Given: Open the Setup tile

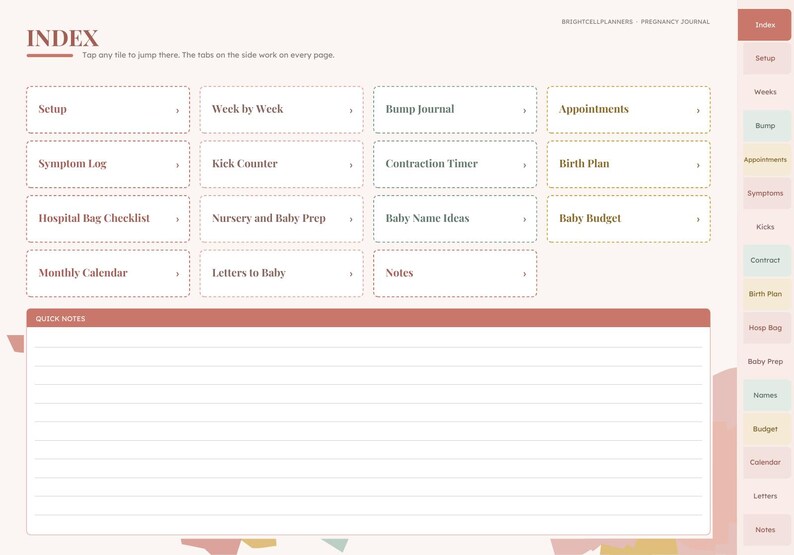Looking at the screenshot, I should 108,109.
